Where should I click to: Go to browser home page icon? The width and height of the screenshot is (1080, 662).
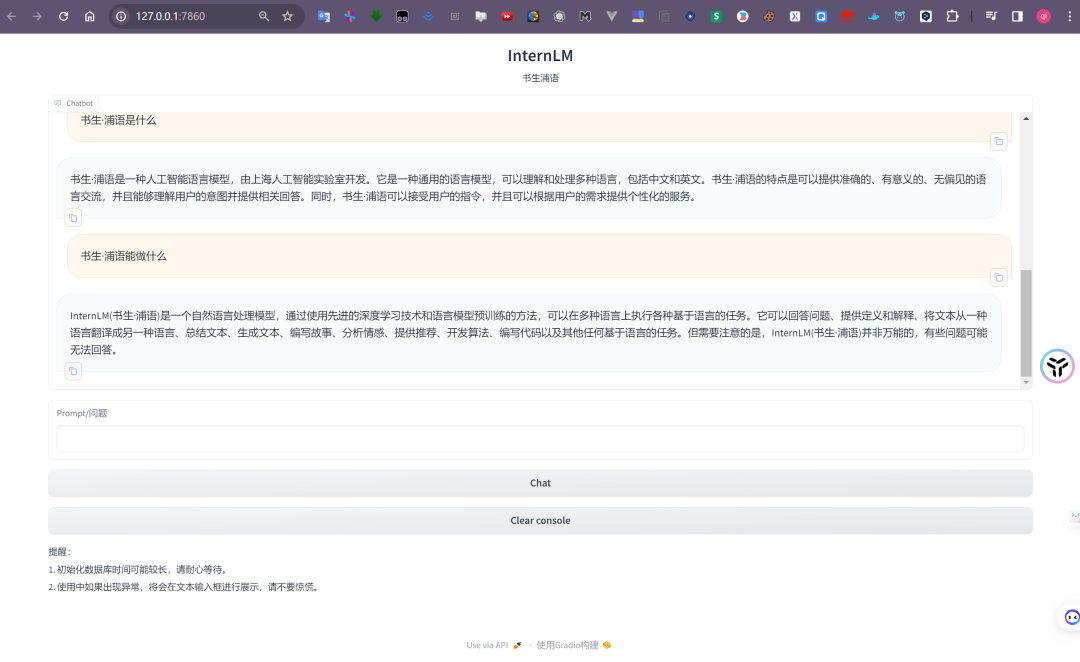coord(90,16)
